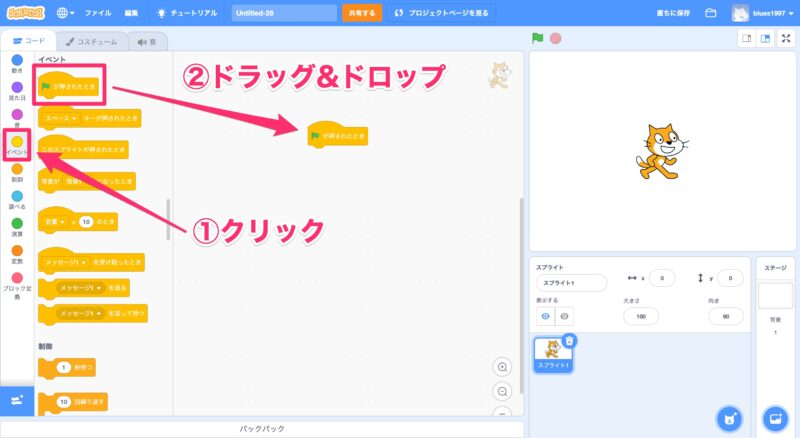Select the 動き category color circle
Viewport: 800px width, 438px height.
(x=17, y=61)
